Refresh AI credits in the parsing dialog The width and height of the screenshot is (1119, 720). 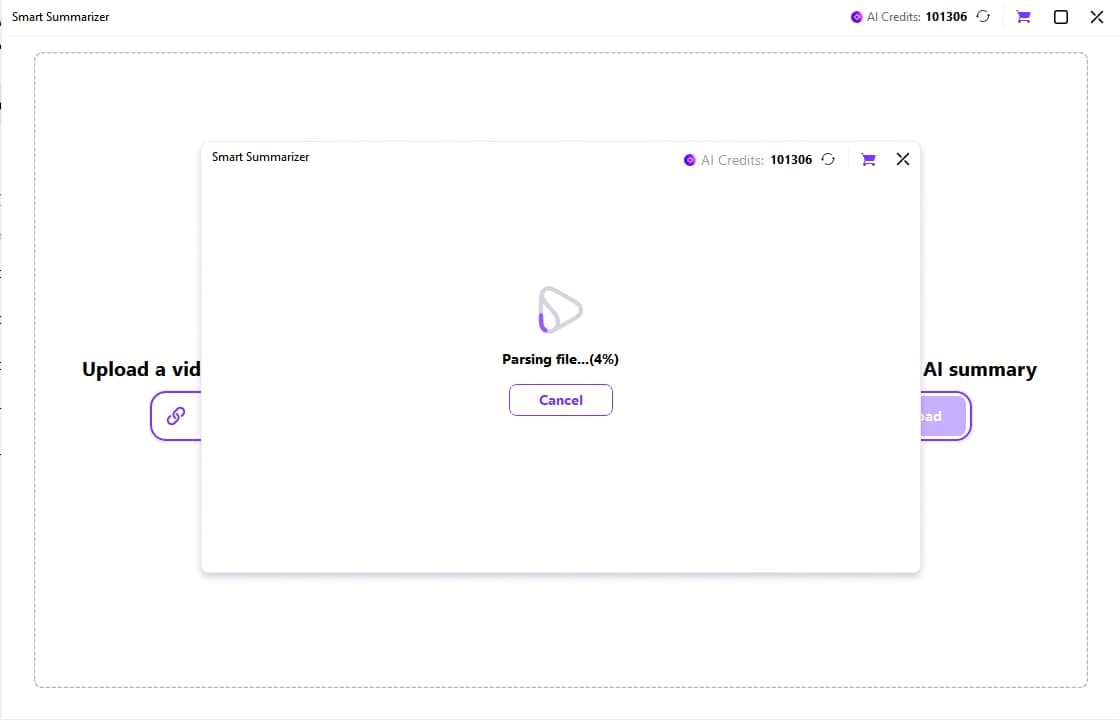[x=828, y=160]
